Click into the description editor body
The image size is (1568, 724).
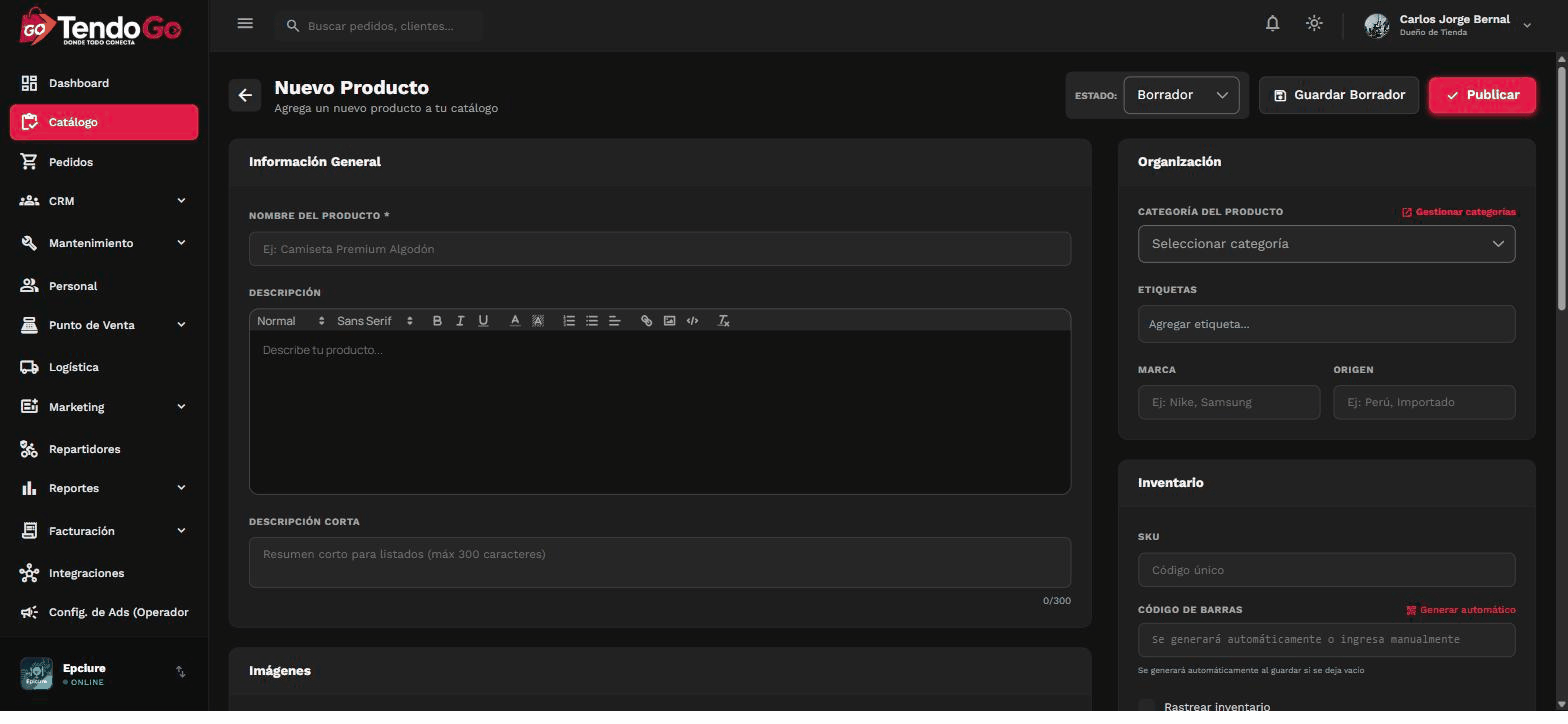click(x=660, y=412)
